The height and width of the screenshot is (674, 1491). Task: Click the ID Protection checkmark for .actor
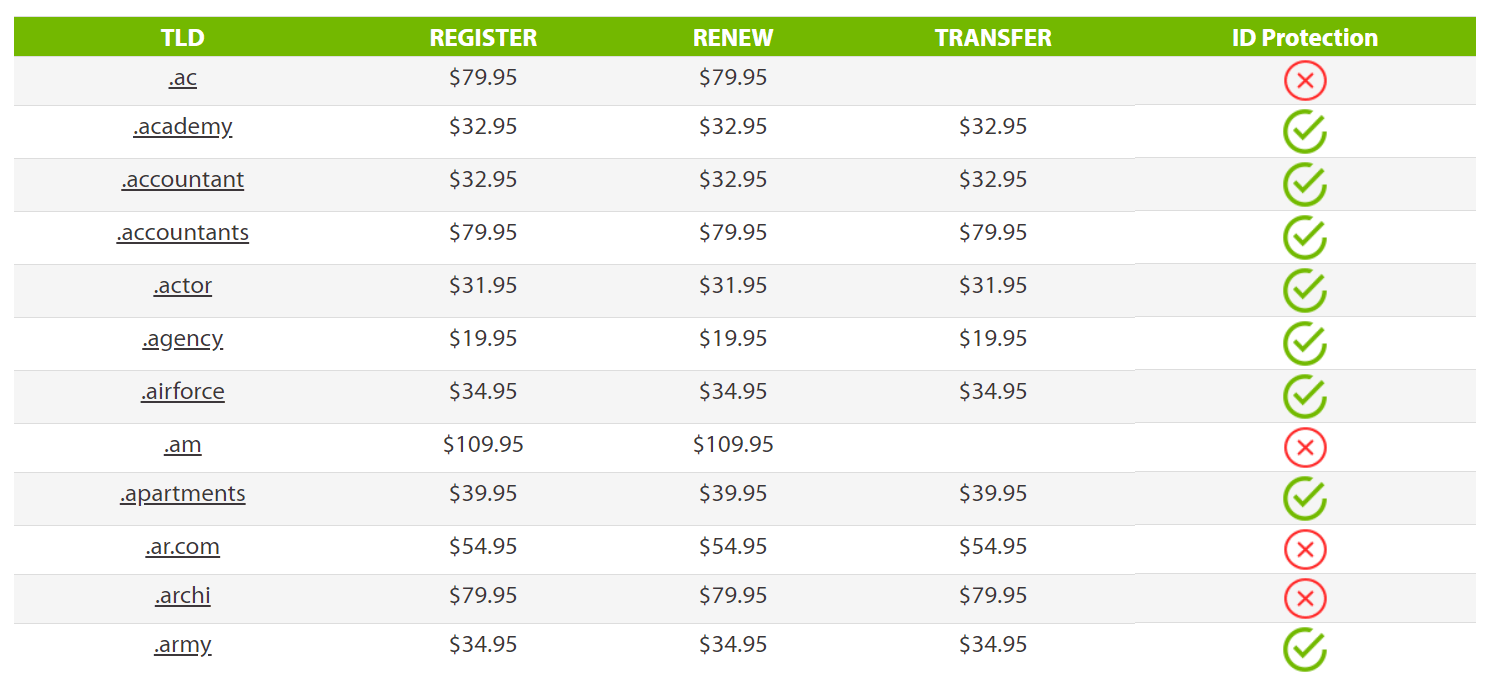1304,291
